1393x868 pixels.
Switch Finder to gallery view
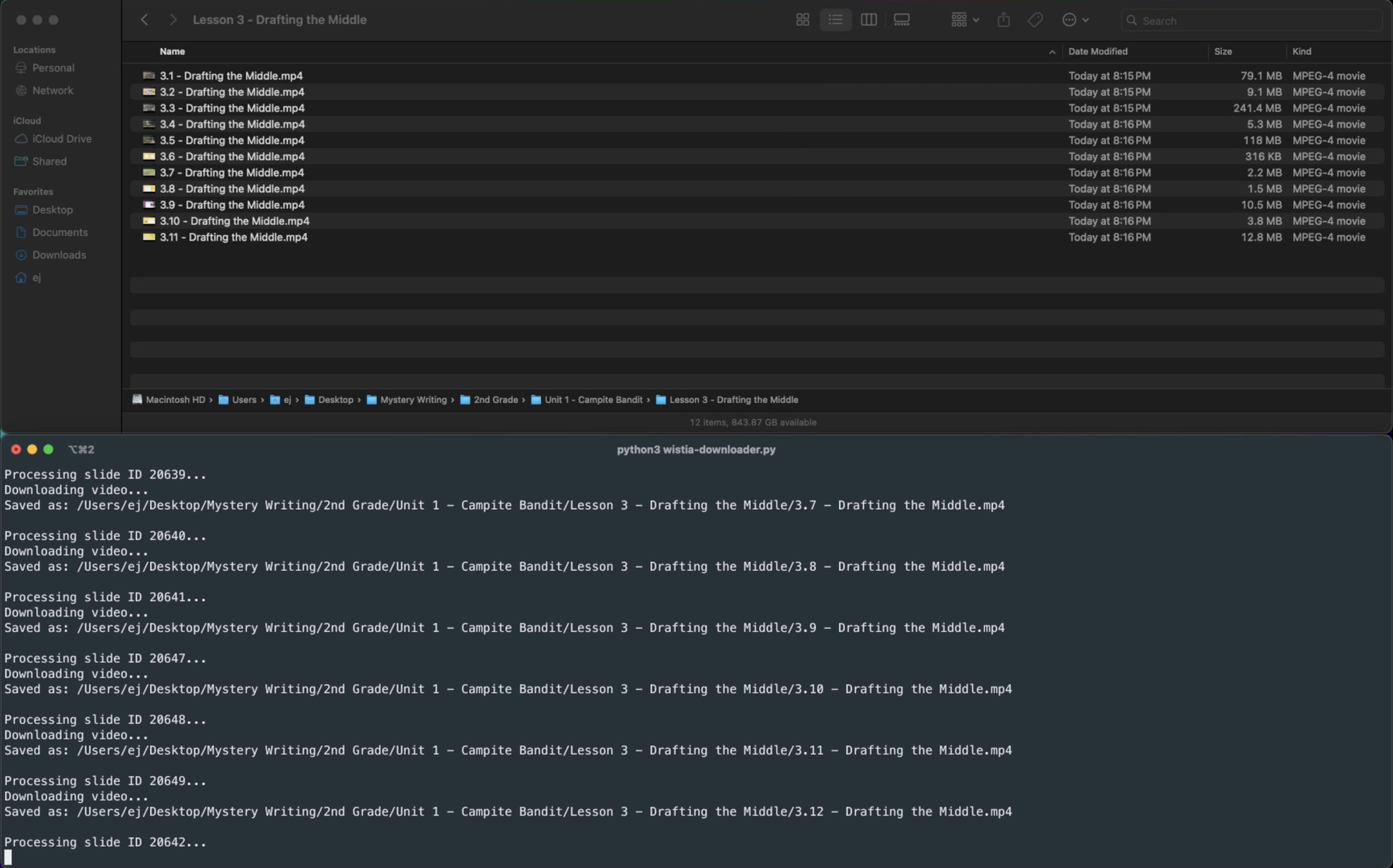902,20
